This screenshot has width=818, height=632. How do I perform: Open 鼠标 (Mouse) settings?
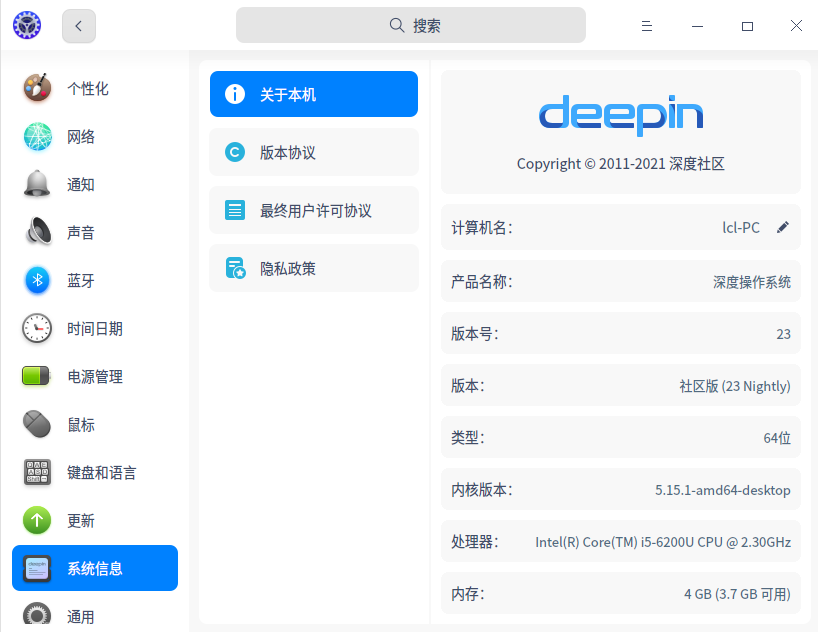[88, 424]
